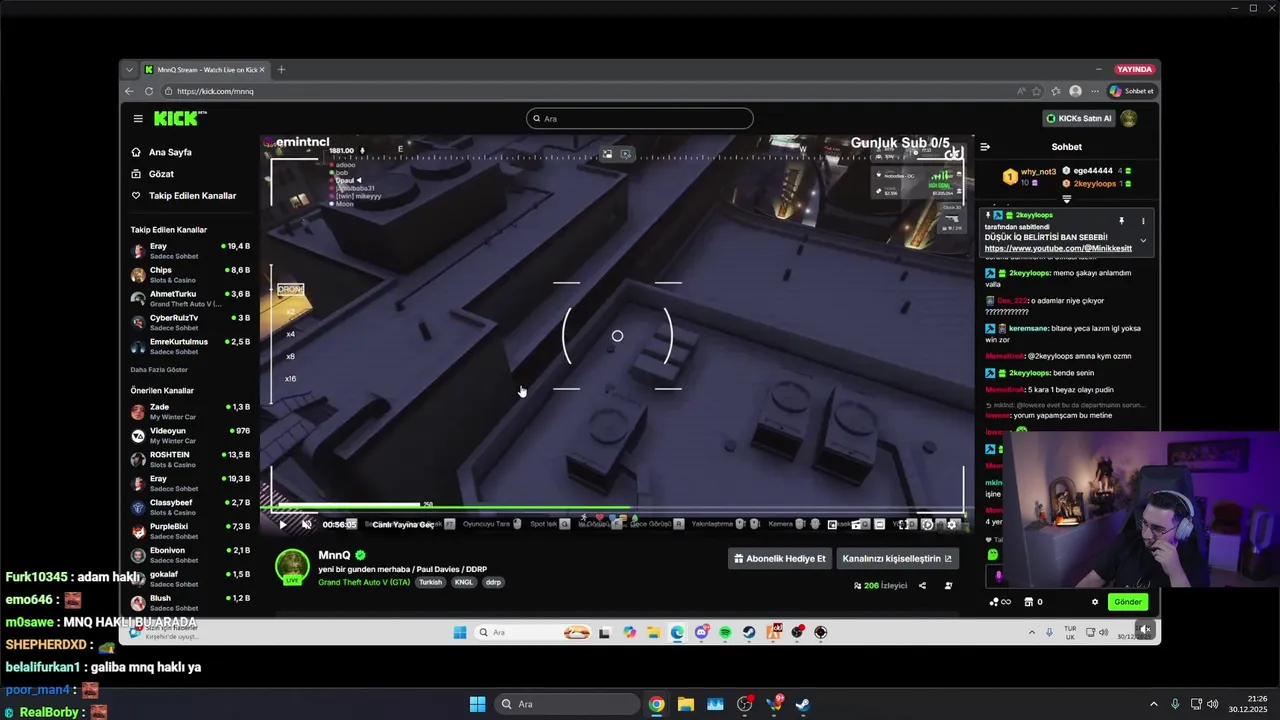Expand the pinned chat message

(x=1143, y=240)
